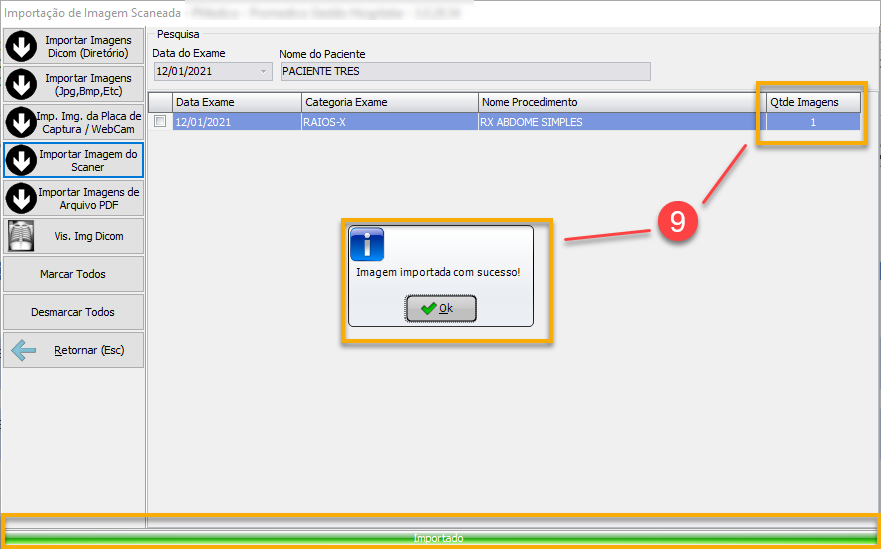The image size is (881, 549).
Task: Select the Placa de Captura / WebCam import icon
Action: [22, 122]
